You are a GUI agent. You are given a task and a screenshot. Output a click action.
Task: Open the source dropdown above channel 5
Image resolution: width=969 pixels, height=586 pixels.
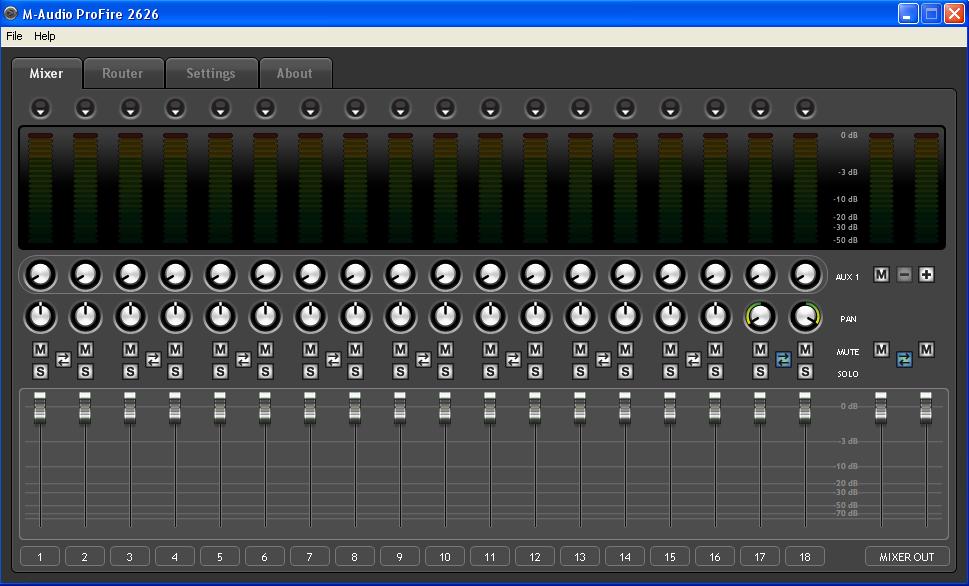click(220, 108)
